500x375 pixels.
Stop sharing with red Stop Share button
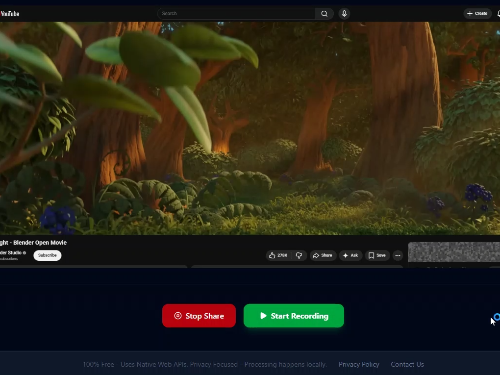(199, 316)
